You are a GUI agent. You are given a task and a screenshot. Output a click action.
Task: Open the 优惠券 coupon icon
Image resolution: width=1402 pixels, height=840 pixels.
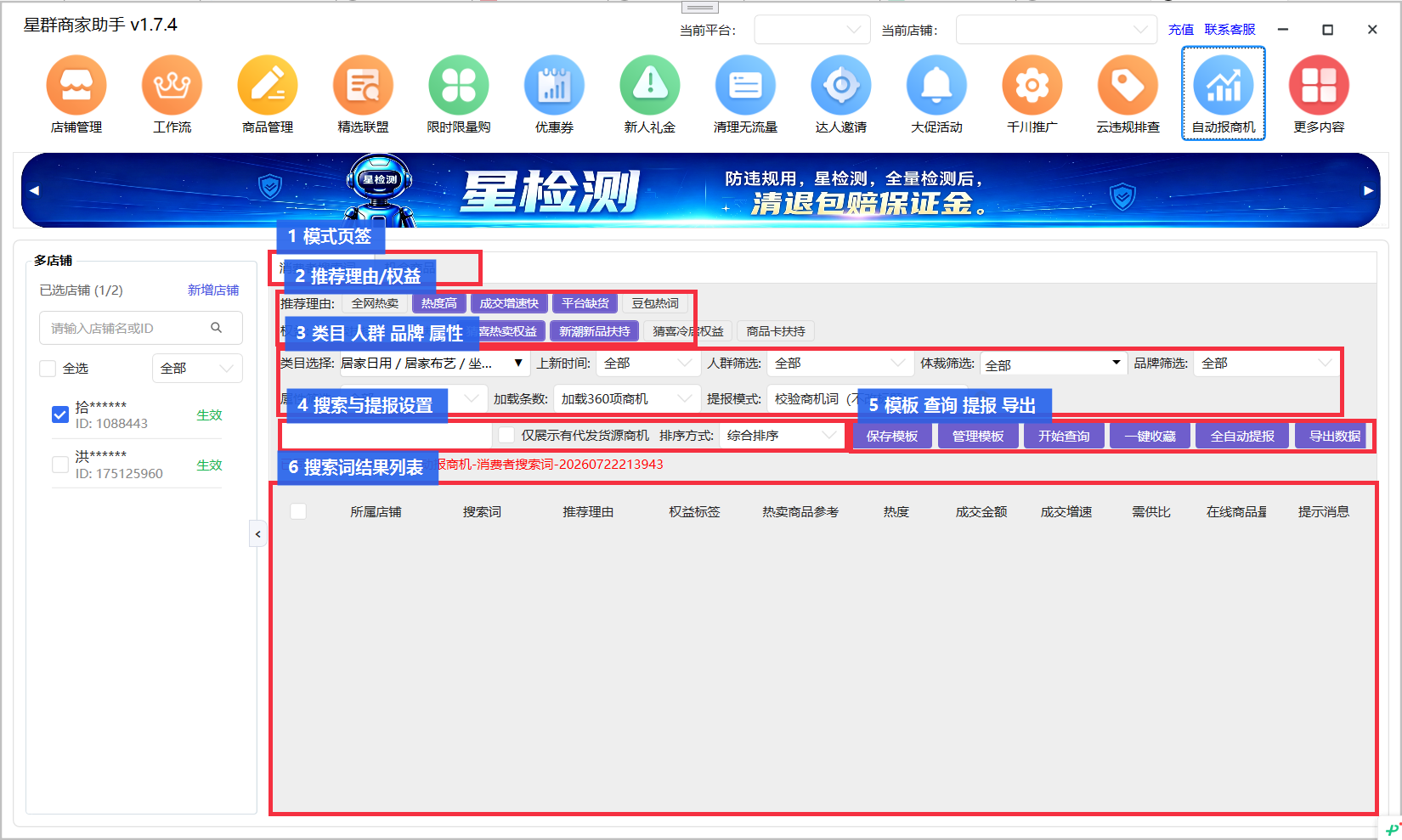554,85
